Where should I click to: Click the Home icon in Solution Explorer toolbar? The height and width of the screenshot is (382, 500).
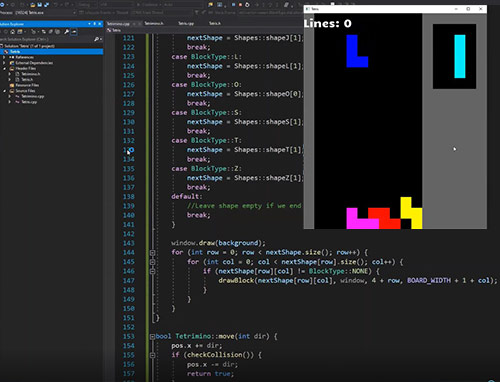(13, 32)
